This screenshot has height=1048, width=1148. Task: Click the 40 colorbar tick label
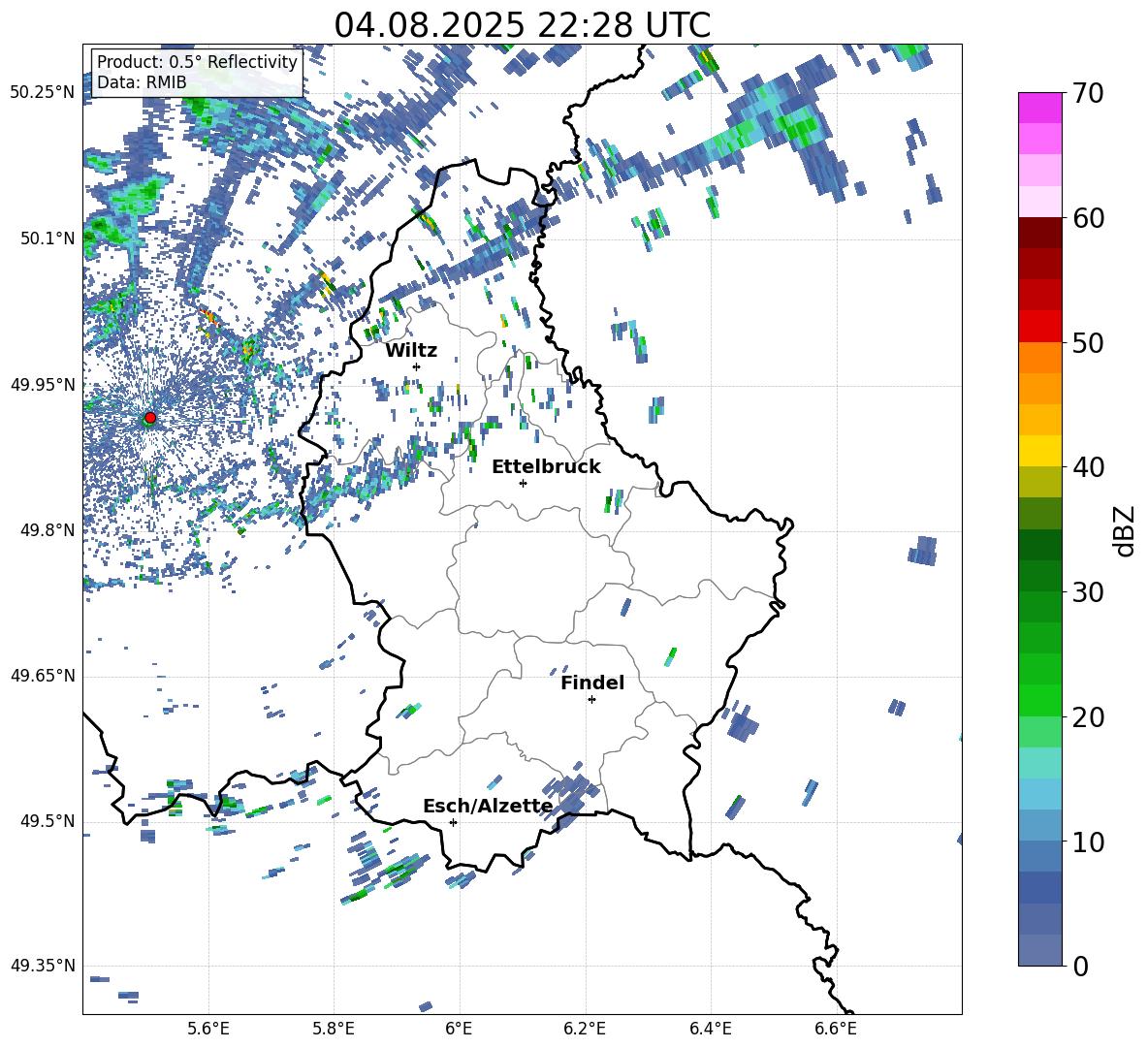coord(1088,467)
